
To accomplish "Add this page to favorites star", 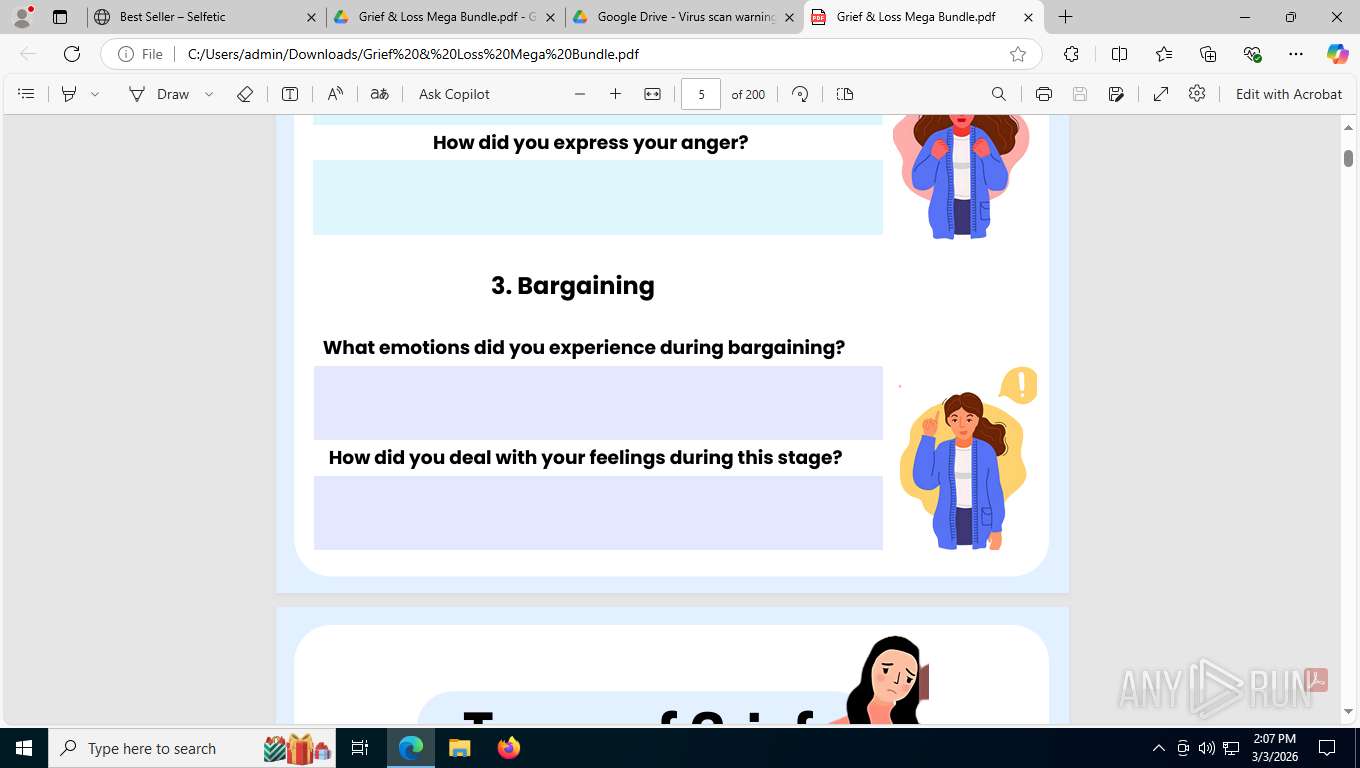I will [x=1018, y=54].
